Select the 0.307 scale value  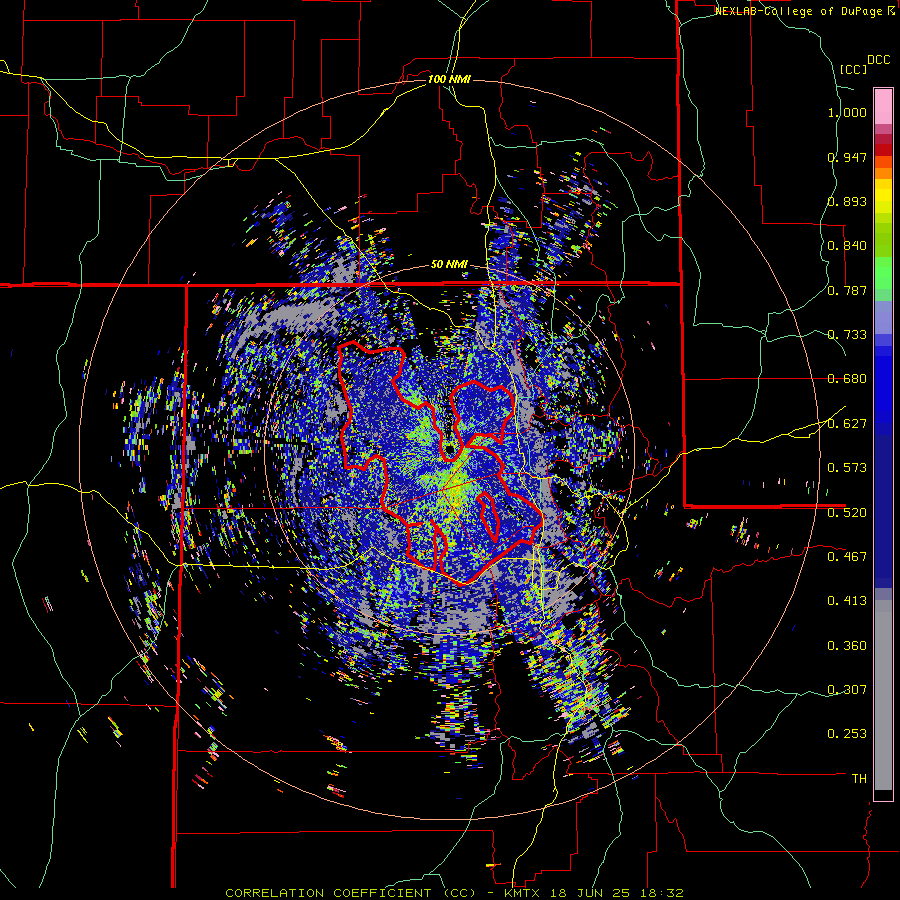pos(847,689)
